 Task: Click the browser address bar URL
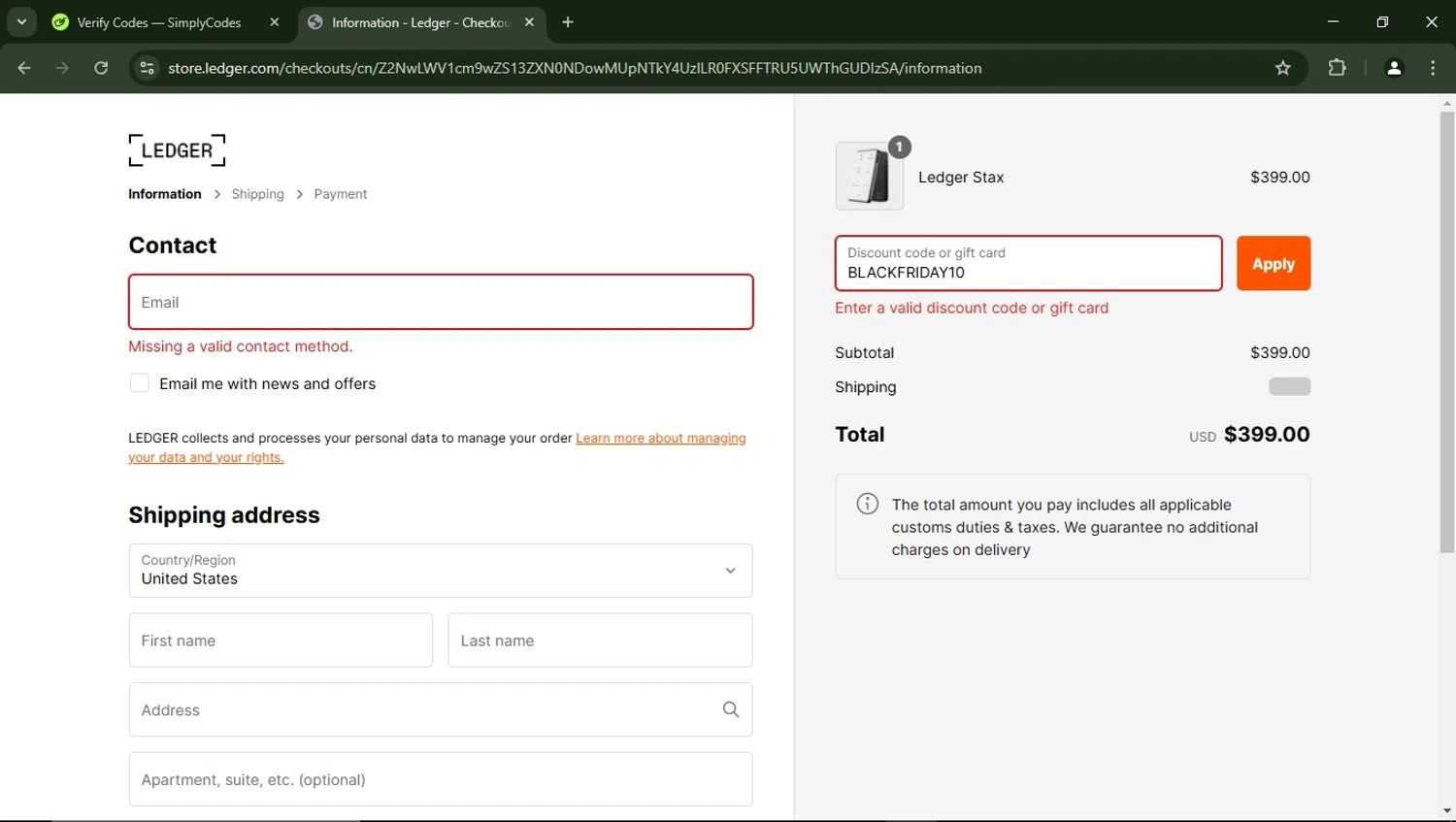(575, 68)
